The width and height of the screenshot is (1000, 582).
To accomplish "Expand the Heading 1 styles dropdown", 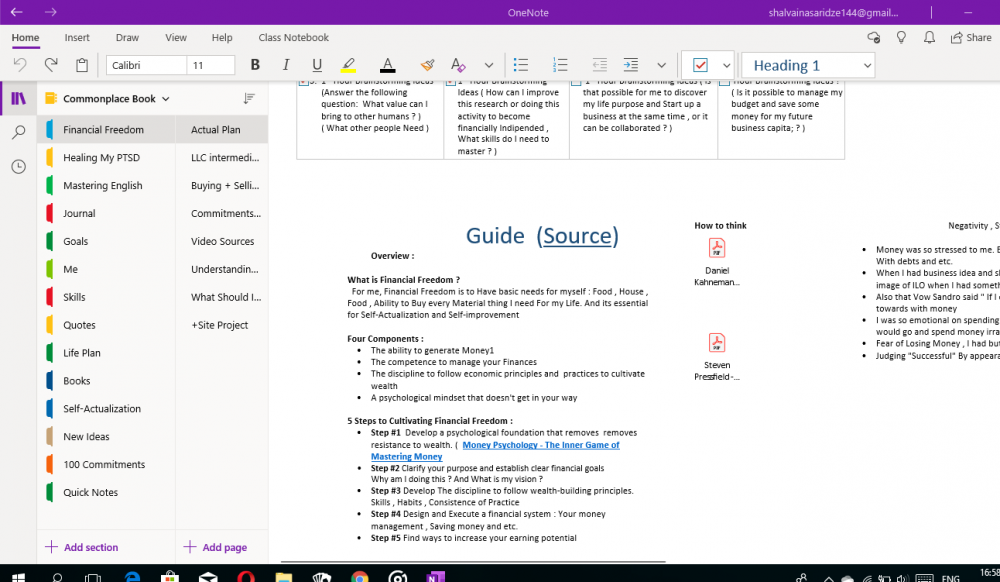I will pyautogui.click(x=866, y=65).
